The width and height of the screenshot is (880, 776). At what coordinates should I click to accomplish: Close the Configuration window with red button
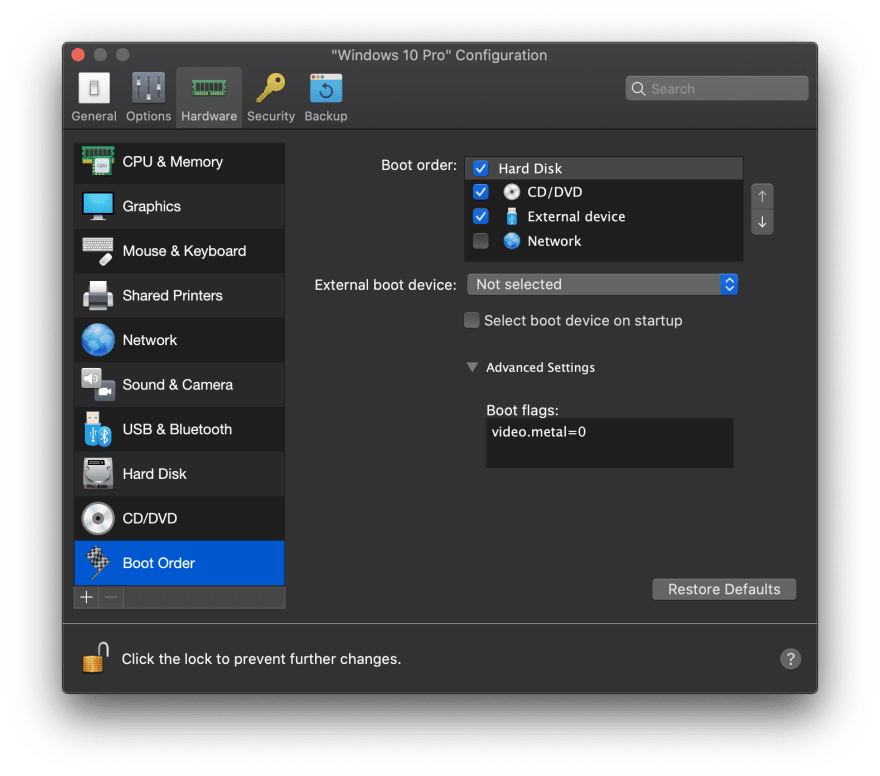tap(78, 54)
